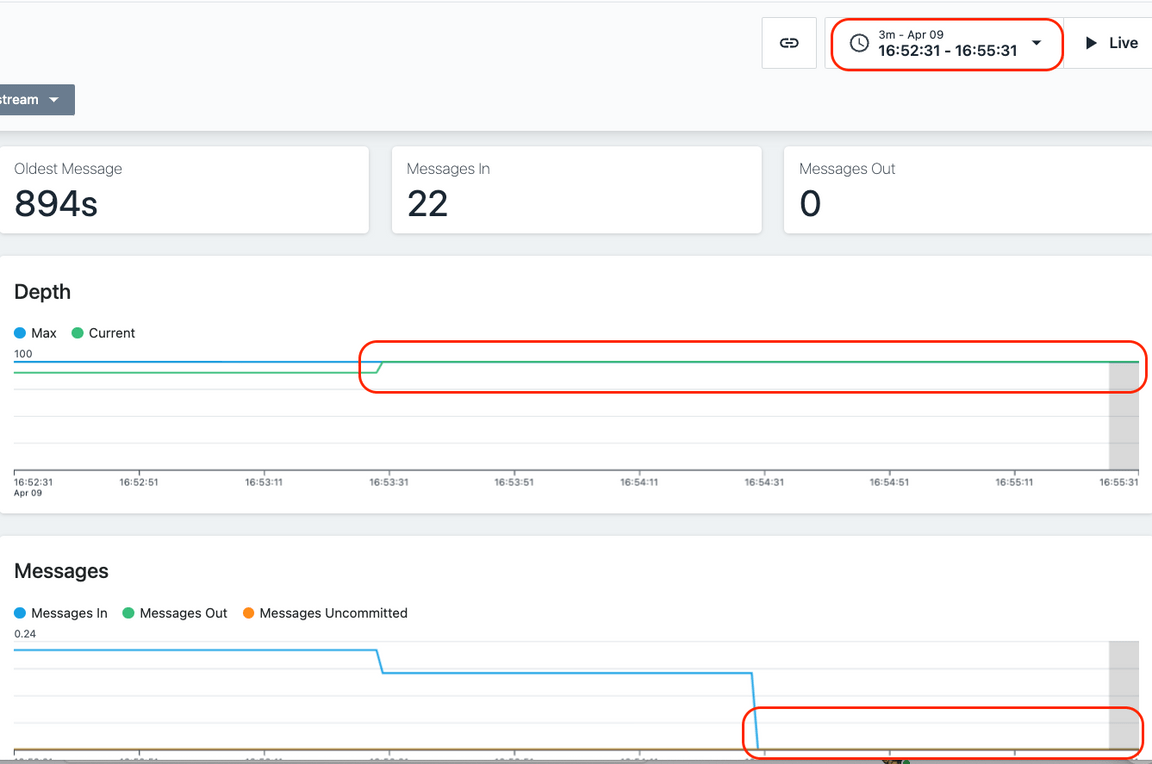1152x764 pixels.
Task: Select the Messages Out 0 card
Action: (x=968, y=190)
